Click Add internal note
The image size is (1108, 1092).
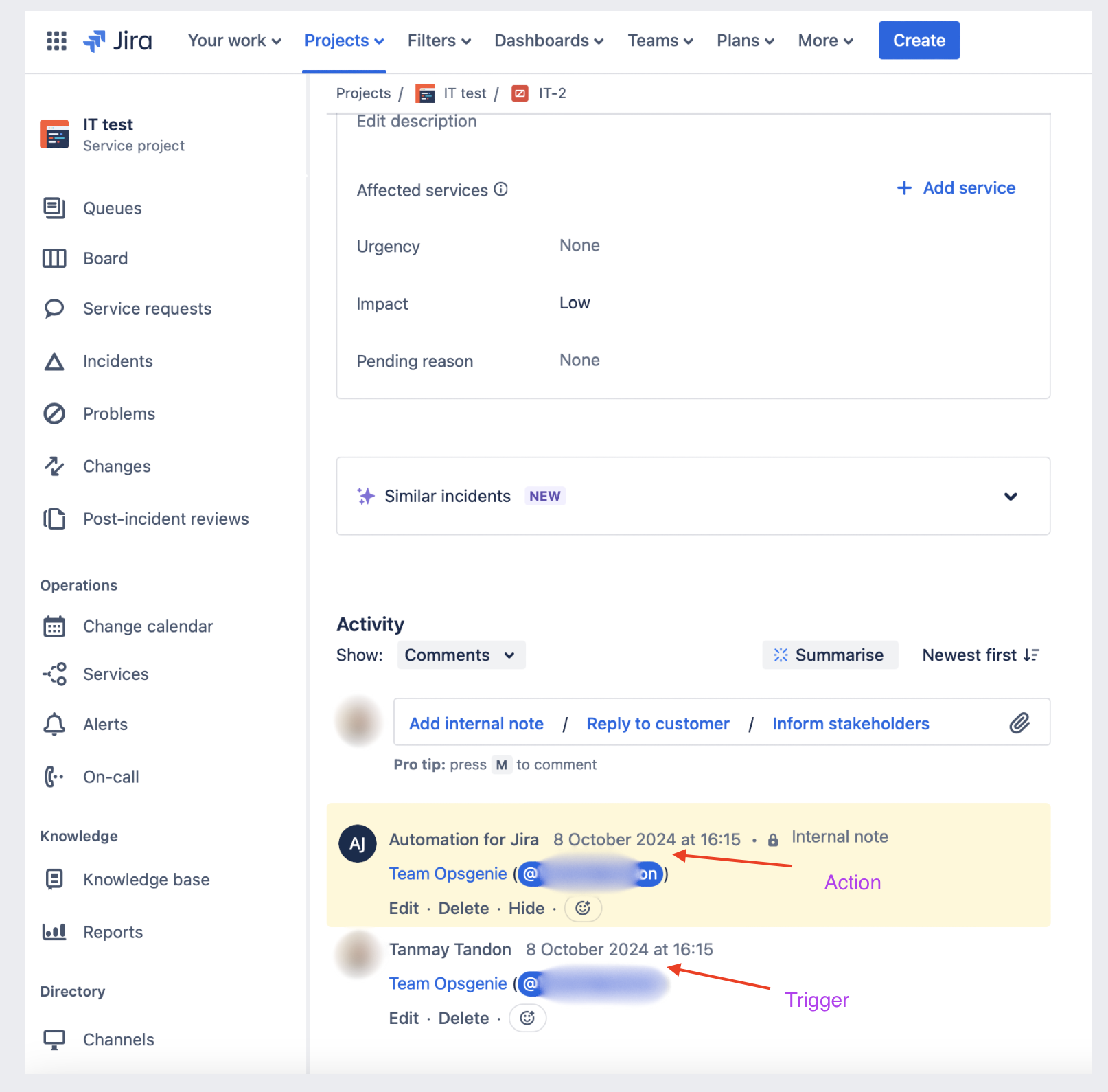click(x=476, y=723)
